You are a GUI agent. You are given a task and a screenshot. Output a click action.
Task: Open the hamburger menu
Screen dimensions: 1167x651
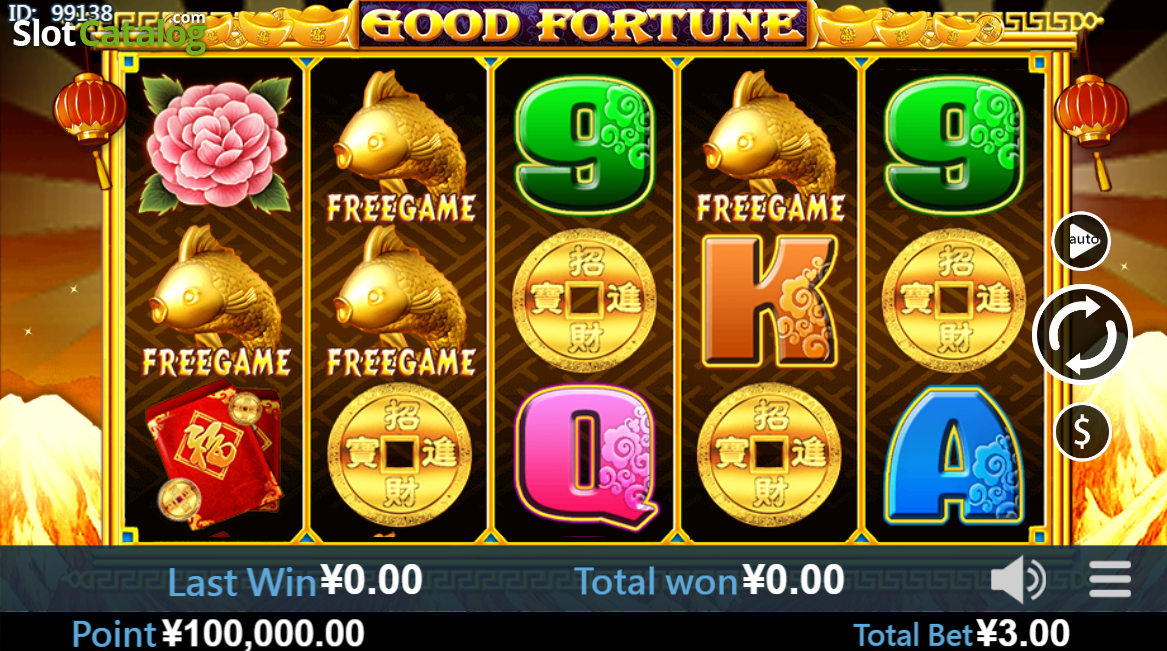coord(1110,579)
